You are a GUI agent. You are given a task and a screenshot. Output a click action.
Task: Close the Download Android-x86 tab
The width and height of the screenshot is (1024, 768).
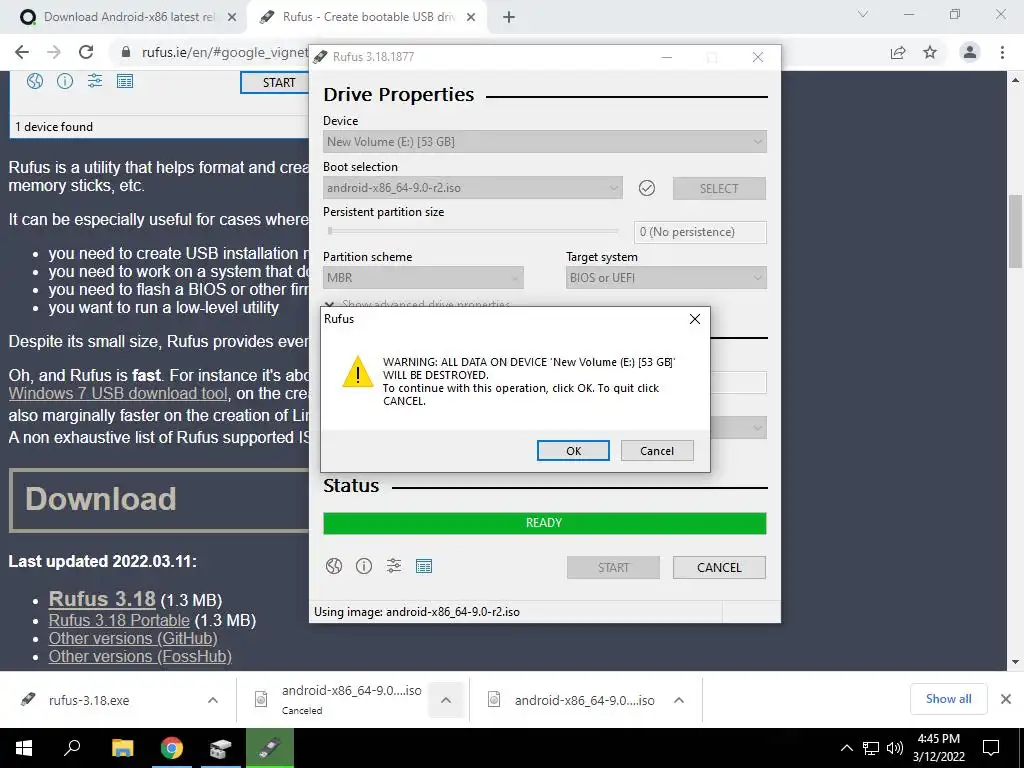232,18
